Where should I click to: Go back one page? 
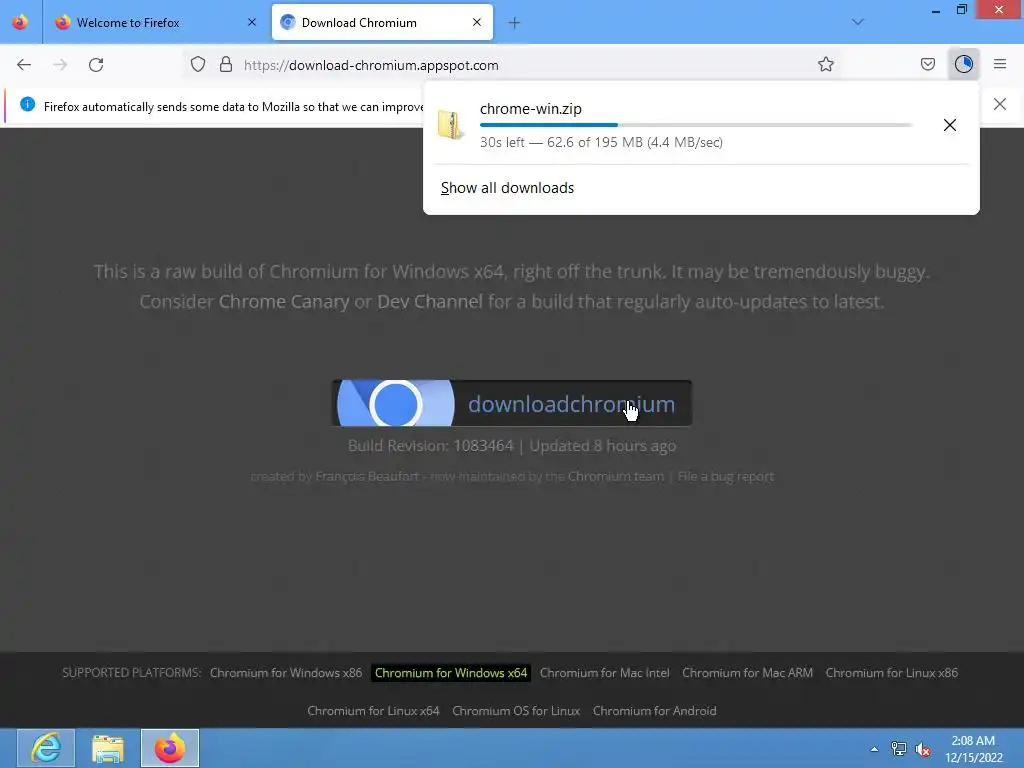(24, 65)
